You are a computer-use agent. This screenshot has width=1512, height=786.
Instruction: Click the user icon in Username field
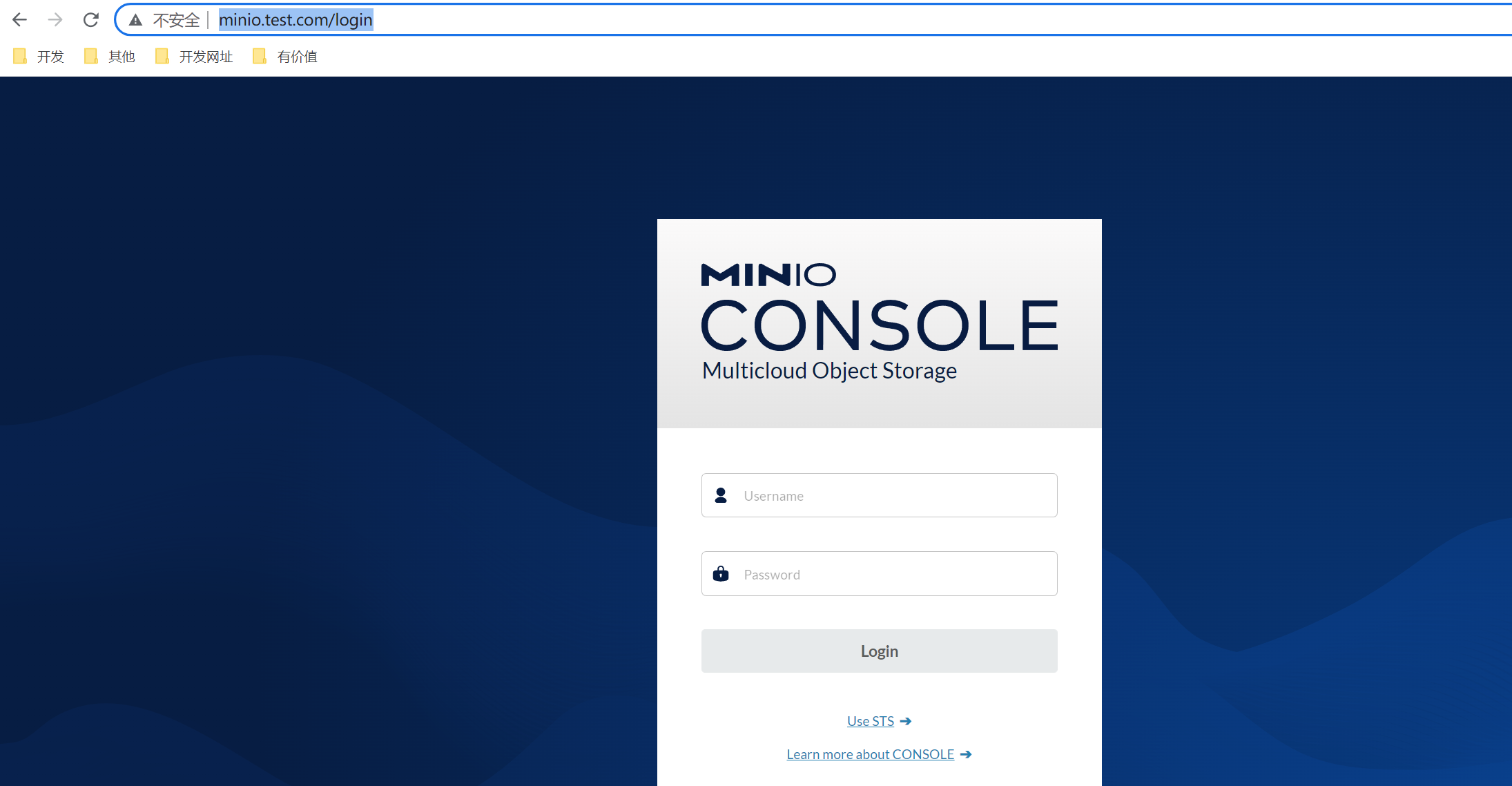click(721, 495)
